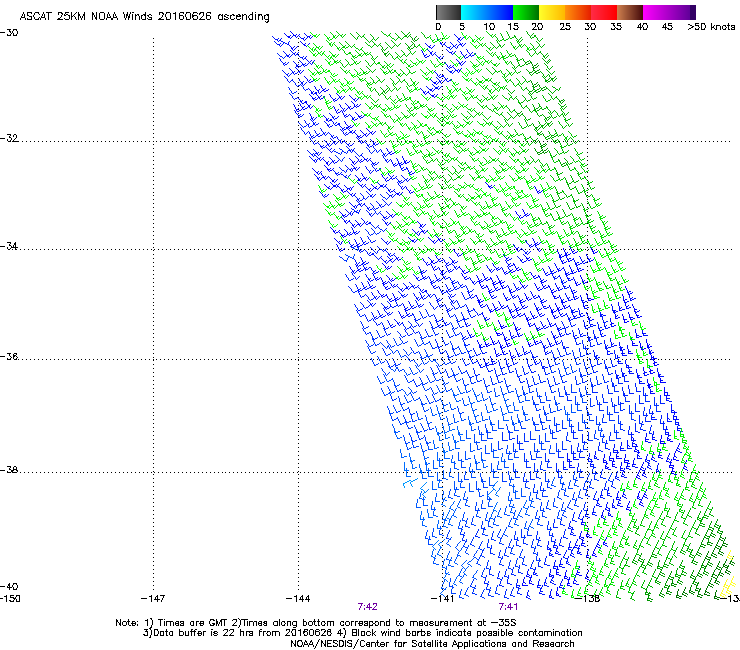740x650 pixels.
Task: Select the orange 25-30 knots legend segment
Action: coord(578,12)
